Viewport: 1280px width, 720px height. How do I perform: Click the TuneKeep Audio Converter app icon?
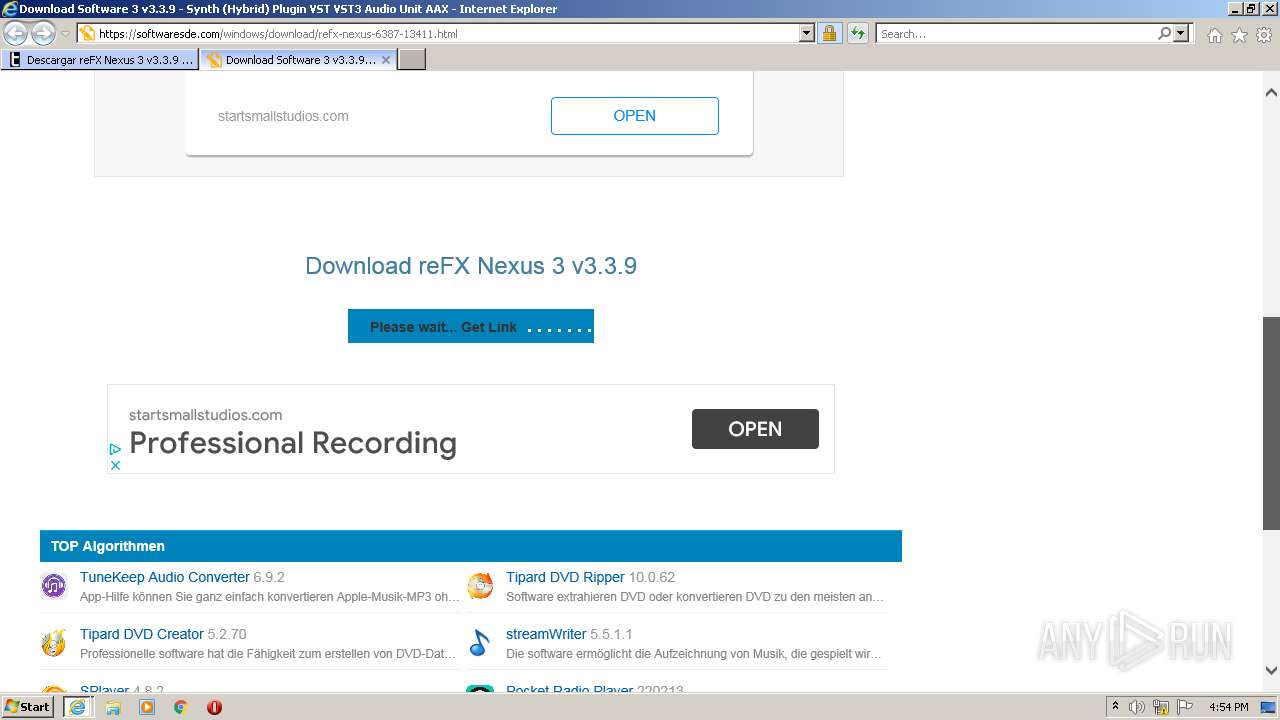pyautogui.click(x=53, y=586)
